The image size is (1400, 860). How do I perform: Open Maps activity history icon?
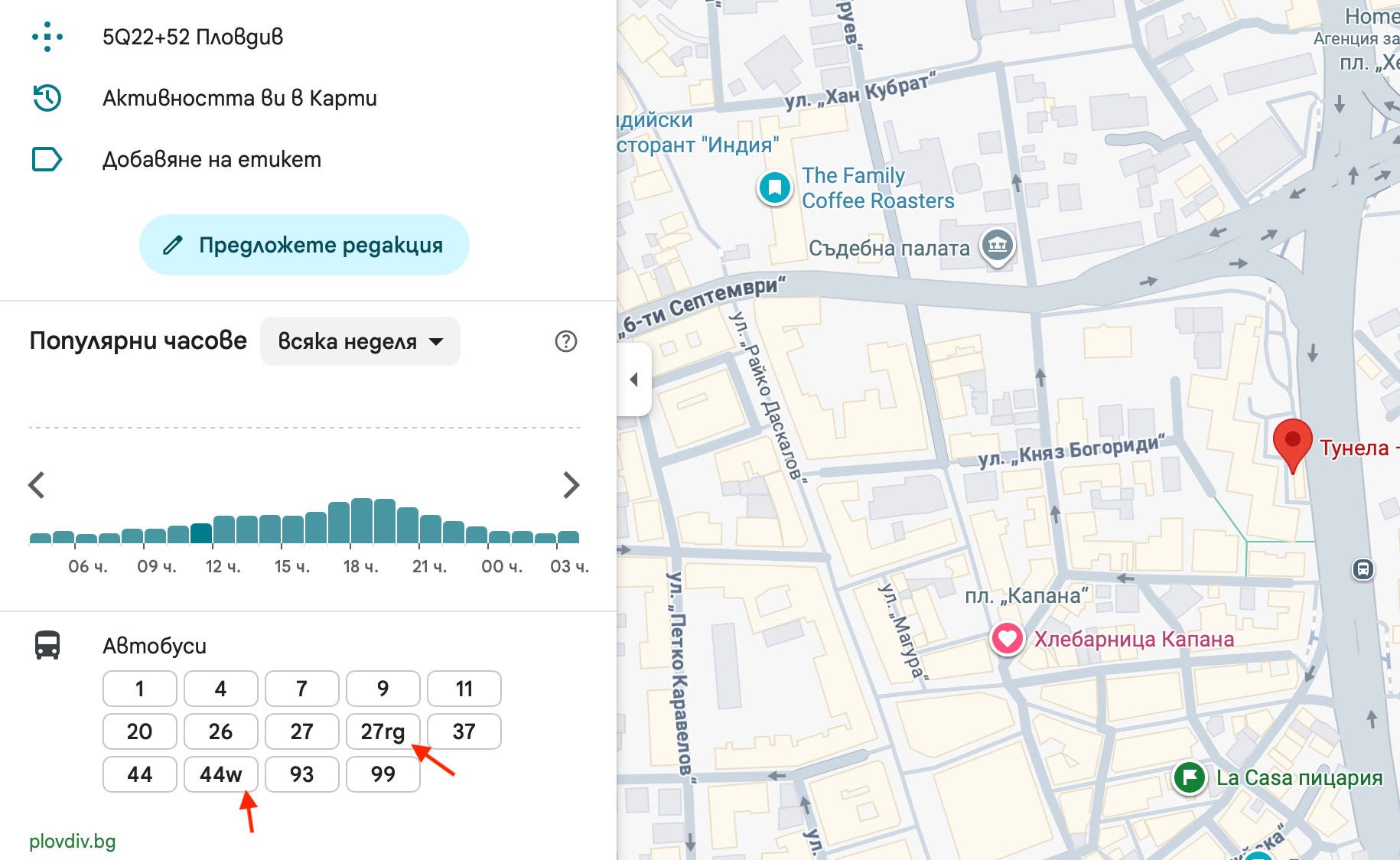pyautogui.click(x=47, y=98)
